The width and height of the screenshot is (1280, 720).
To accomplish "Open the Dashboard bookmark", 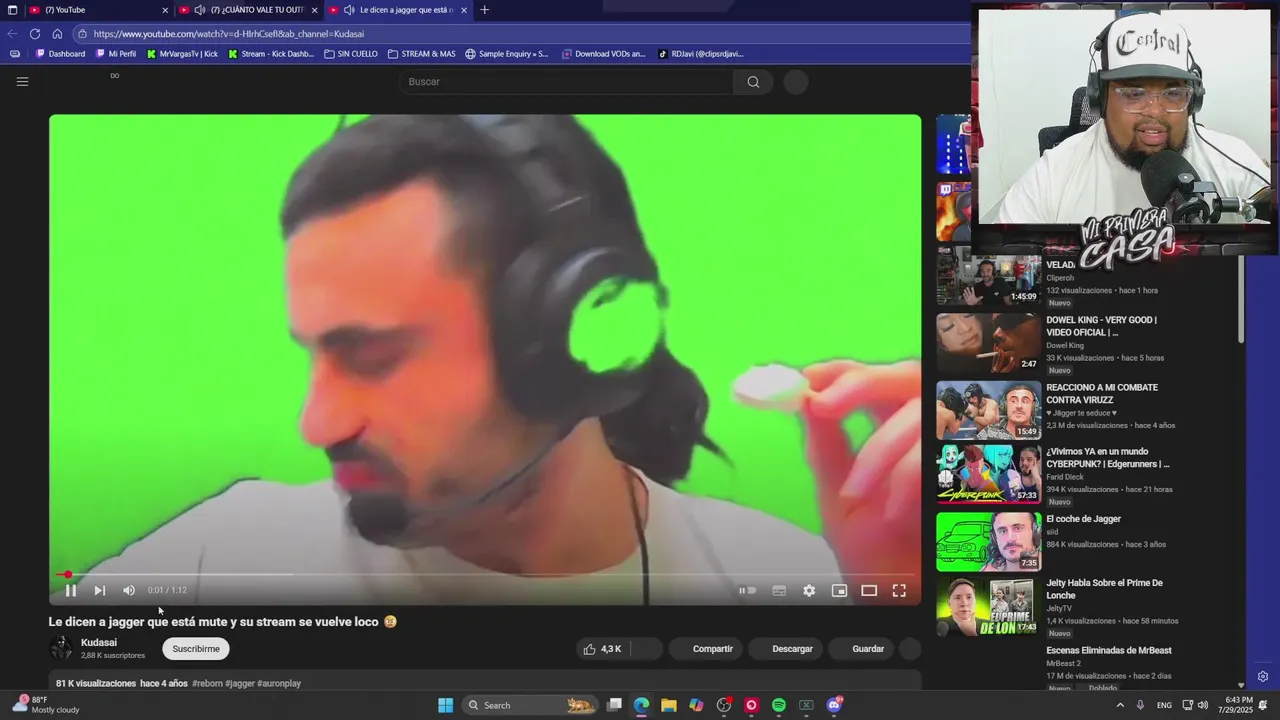I will pos(61,54).
